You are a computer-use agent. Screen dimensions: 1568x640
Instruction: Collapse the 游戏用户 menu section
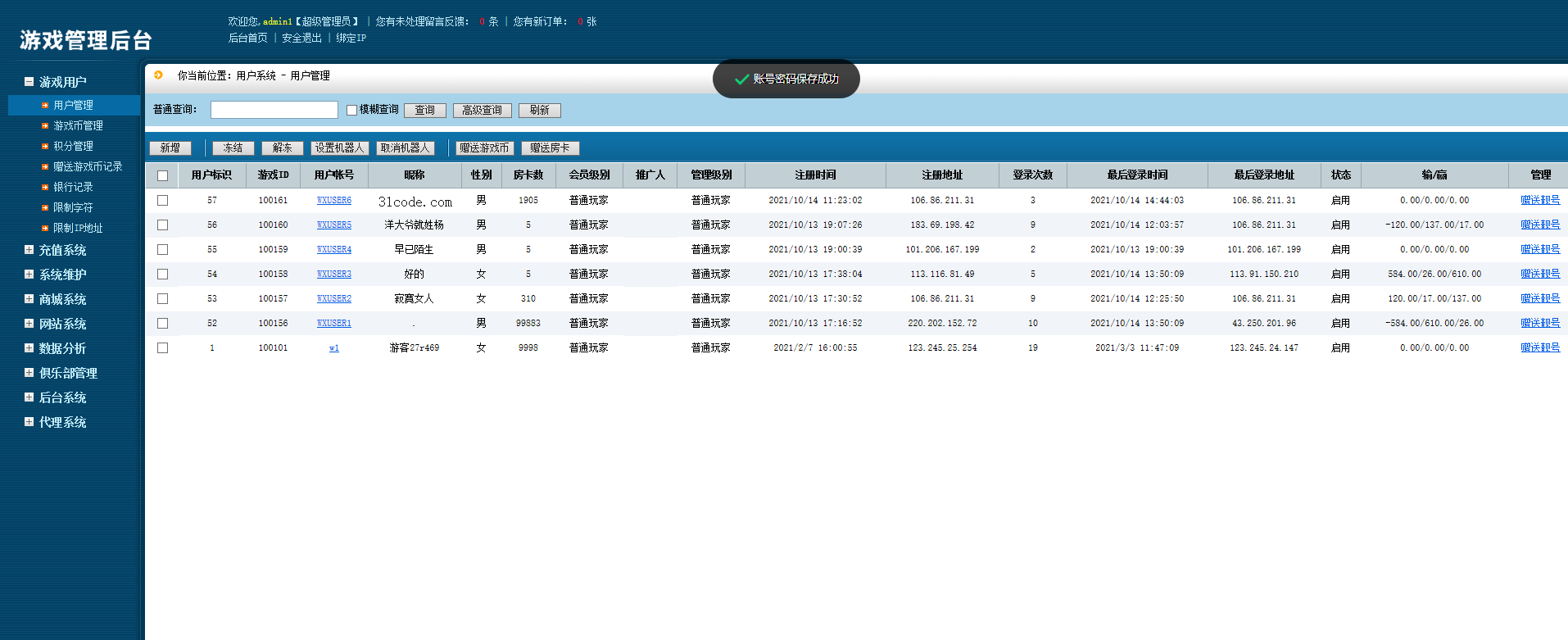[x=29, y=82]
